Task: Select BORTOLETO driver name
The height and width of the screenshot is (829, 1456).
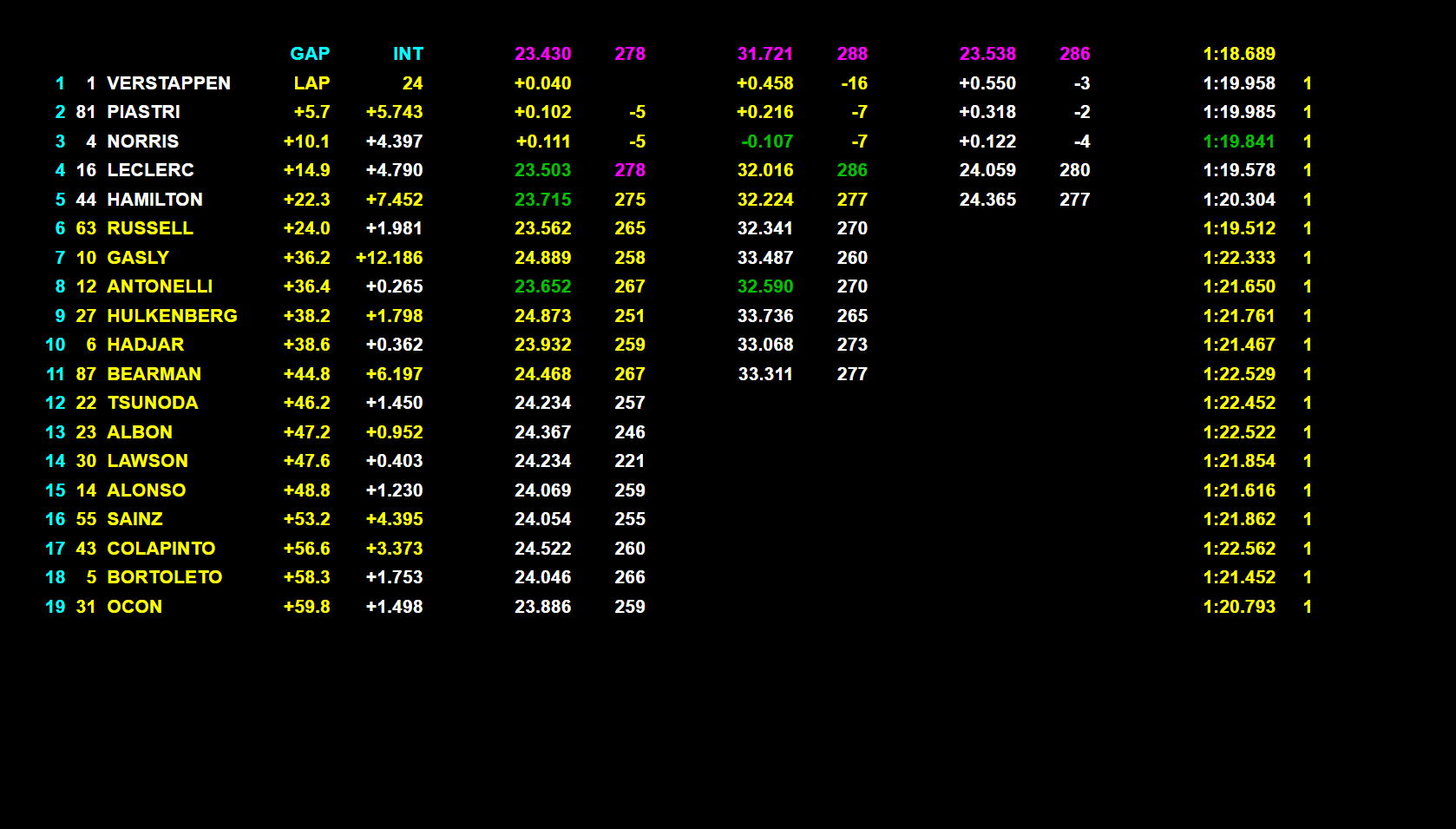Action: click(164, 577)
